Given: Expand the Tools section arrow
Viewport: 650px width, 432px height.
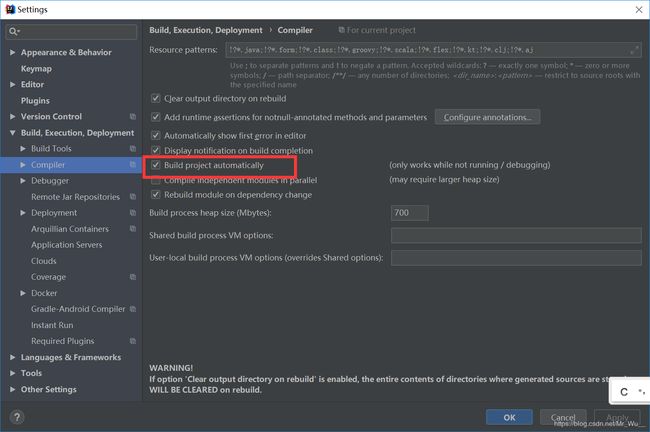Looking at the screenshot, I should [x=12, y=373].
